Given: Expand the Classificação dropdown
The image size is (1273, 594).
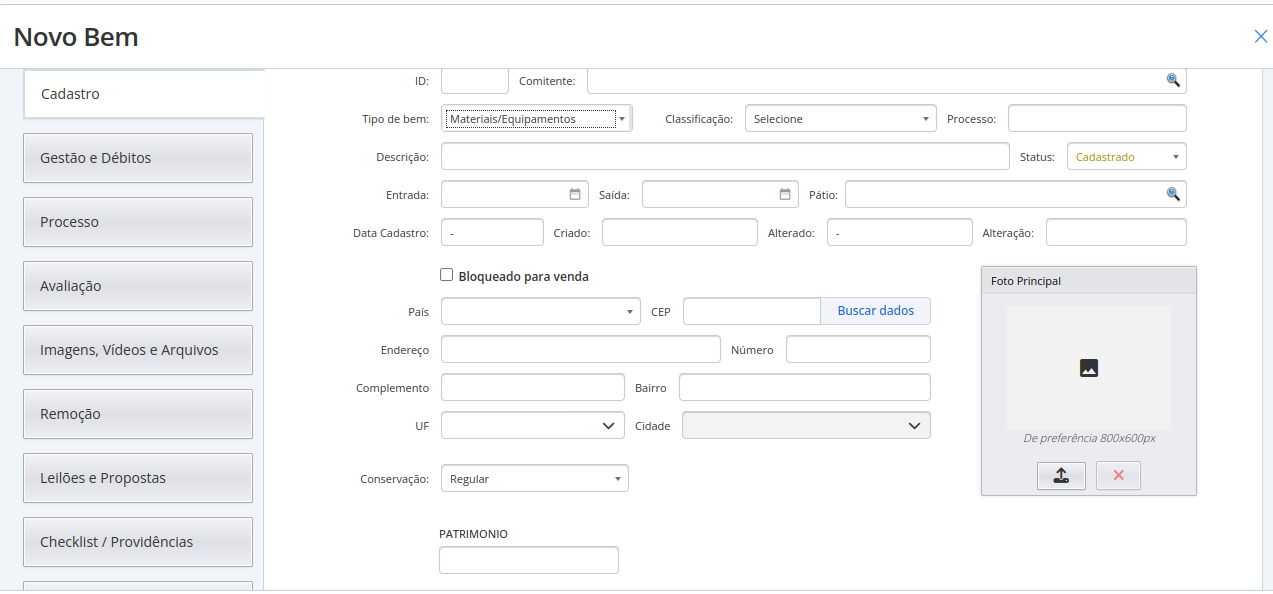Looking at the screenshot, I should [x=840, y=119].
